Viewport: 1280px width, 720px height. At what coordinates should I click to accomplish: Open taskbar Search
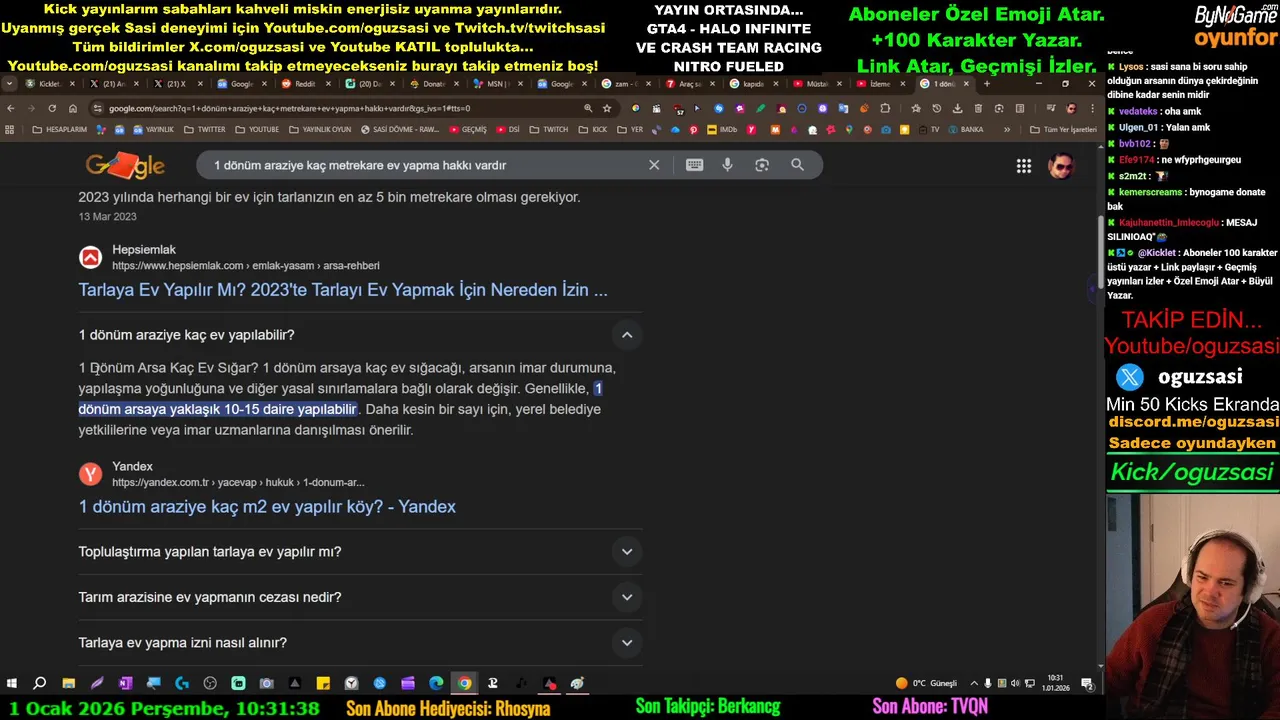(x=40, y=683)
